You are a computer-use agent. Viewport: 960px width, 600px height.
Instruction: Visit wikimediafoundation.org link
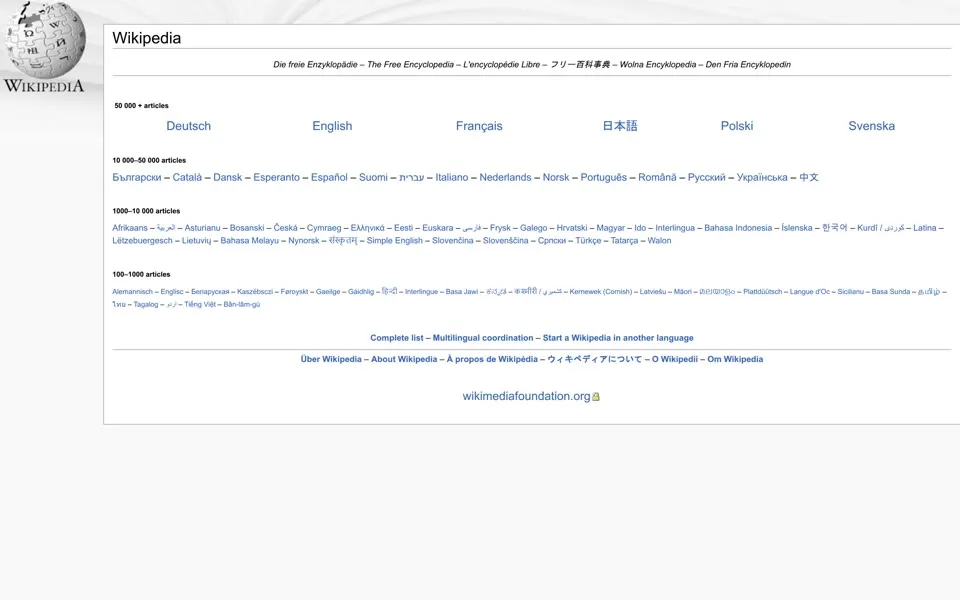526,396
